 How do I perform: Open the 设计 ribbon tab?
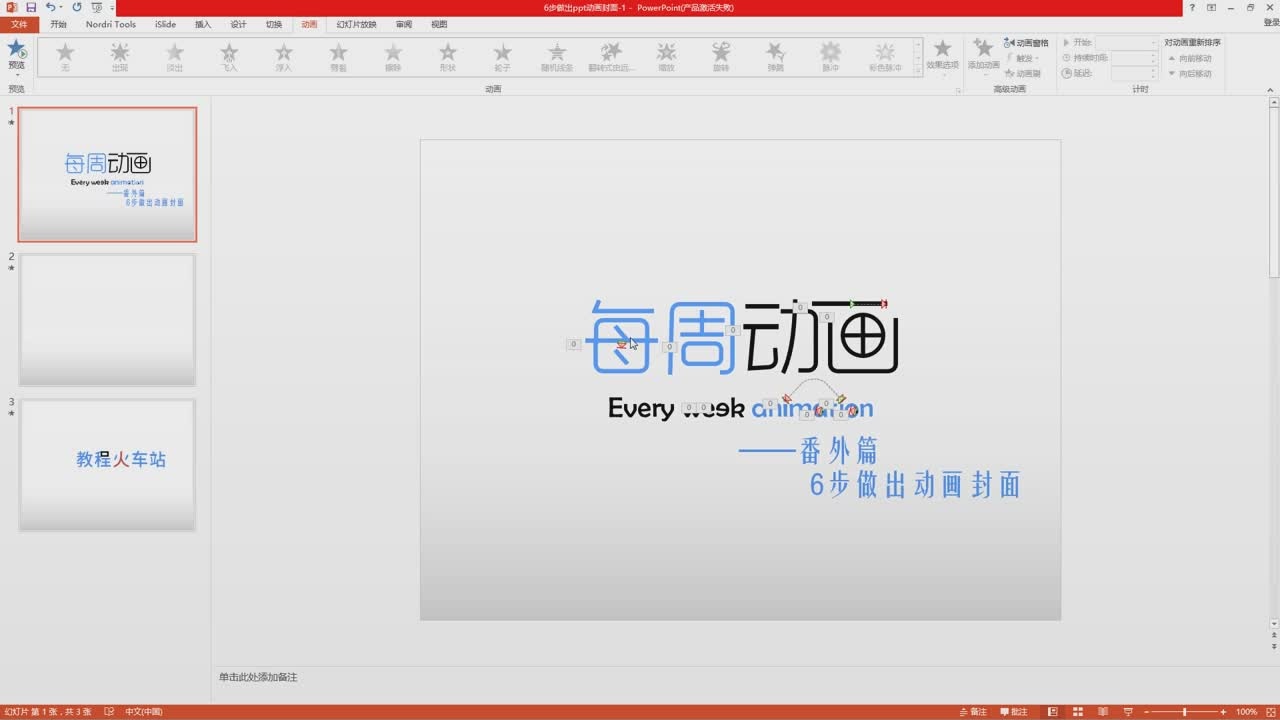click(238, 24)
